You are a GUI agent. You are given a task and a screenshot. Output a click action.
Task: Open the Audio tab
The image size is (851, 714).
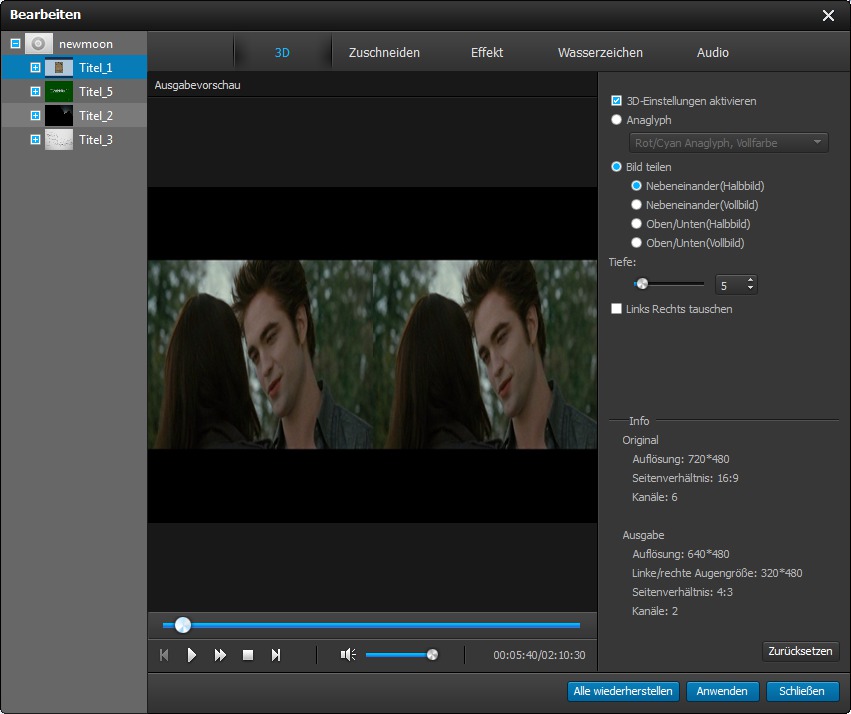(x=713, y=53)
